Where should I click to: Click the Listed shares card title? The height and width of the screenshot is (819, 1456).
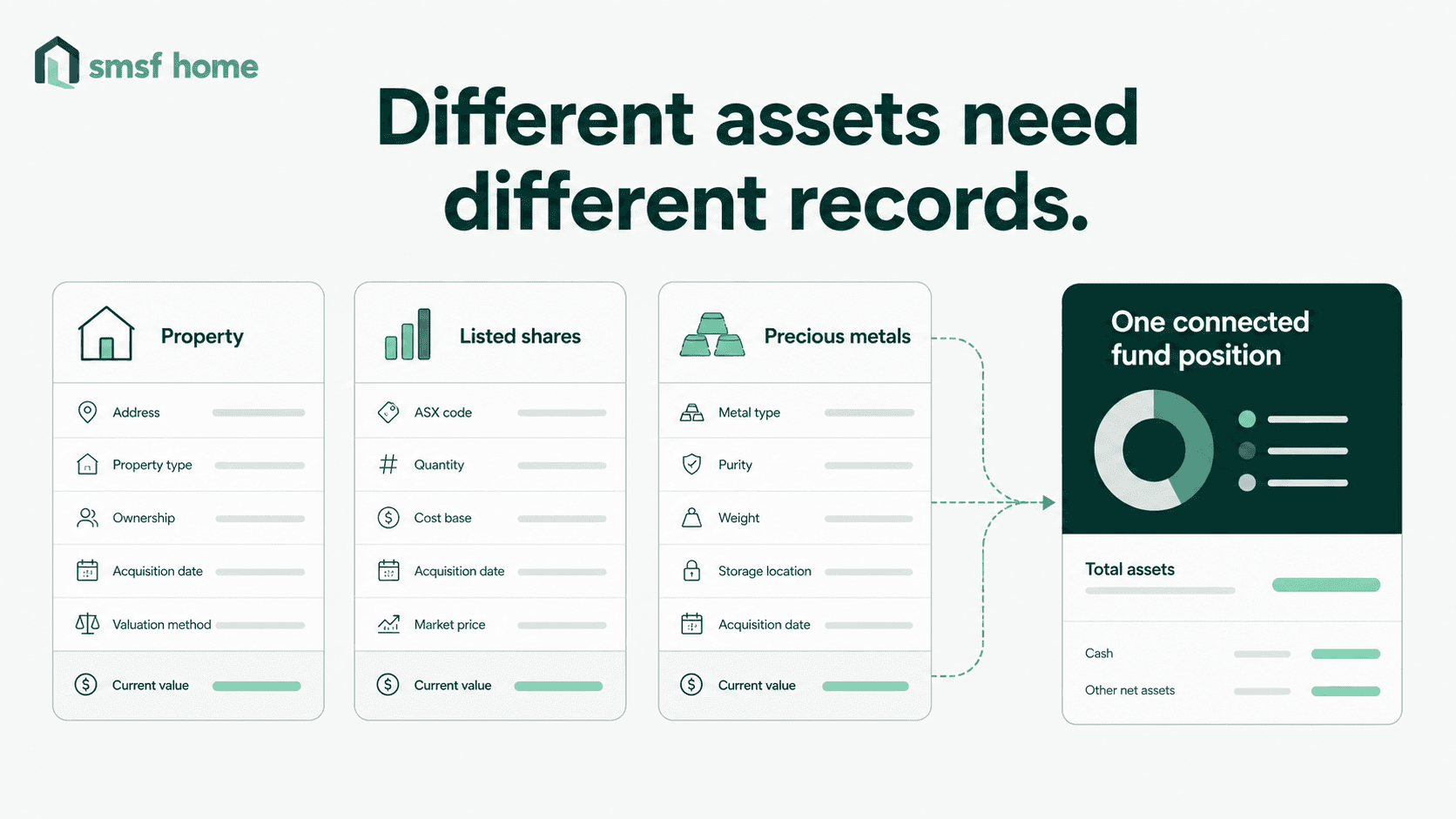(520, 336)
